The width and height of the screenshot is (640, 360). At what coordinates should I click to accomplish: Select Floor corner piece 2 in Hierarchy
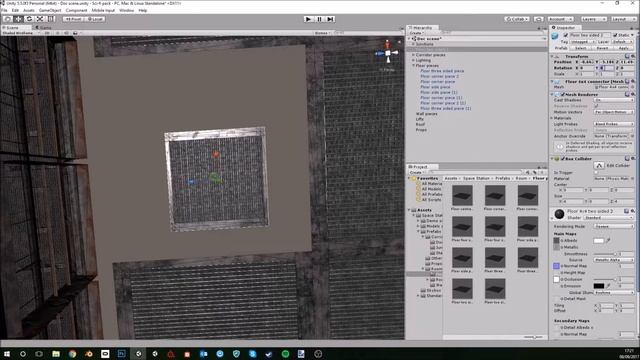click(x=440, y=76)
